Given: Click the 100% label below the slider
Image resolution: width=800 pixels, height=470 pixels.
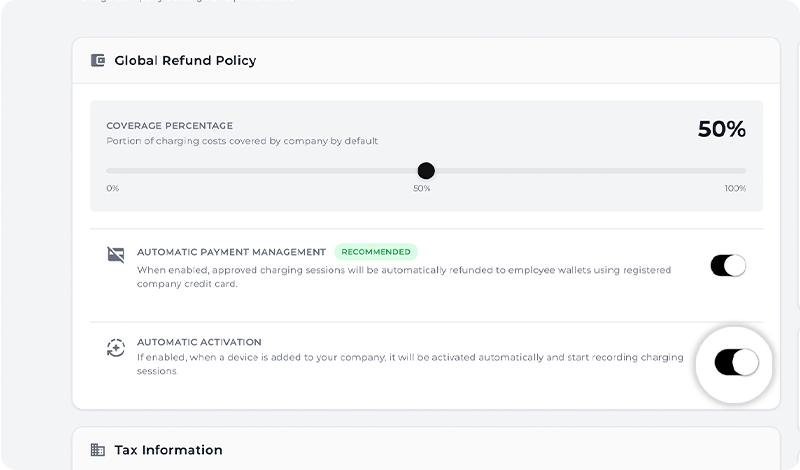Looking at the screenshot, I should [735, 189].
